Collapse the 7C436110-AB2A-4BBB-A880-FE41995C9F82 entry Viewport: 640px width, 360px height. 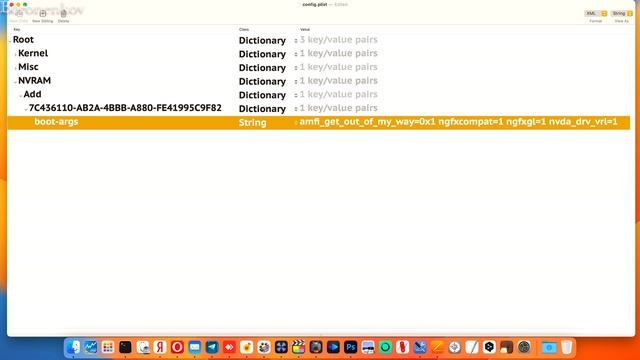26,109
